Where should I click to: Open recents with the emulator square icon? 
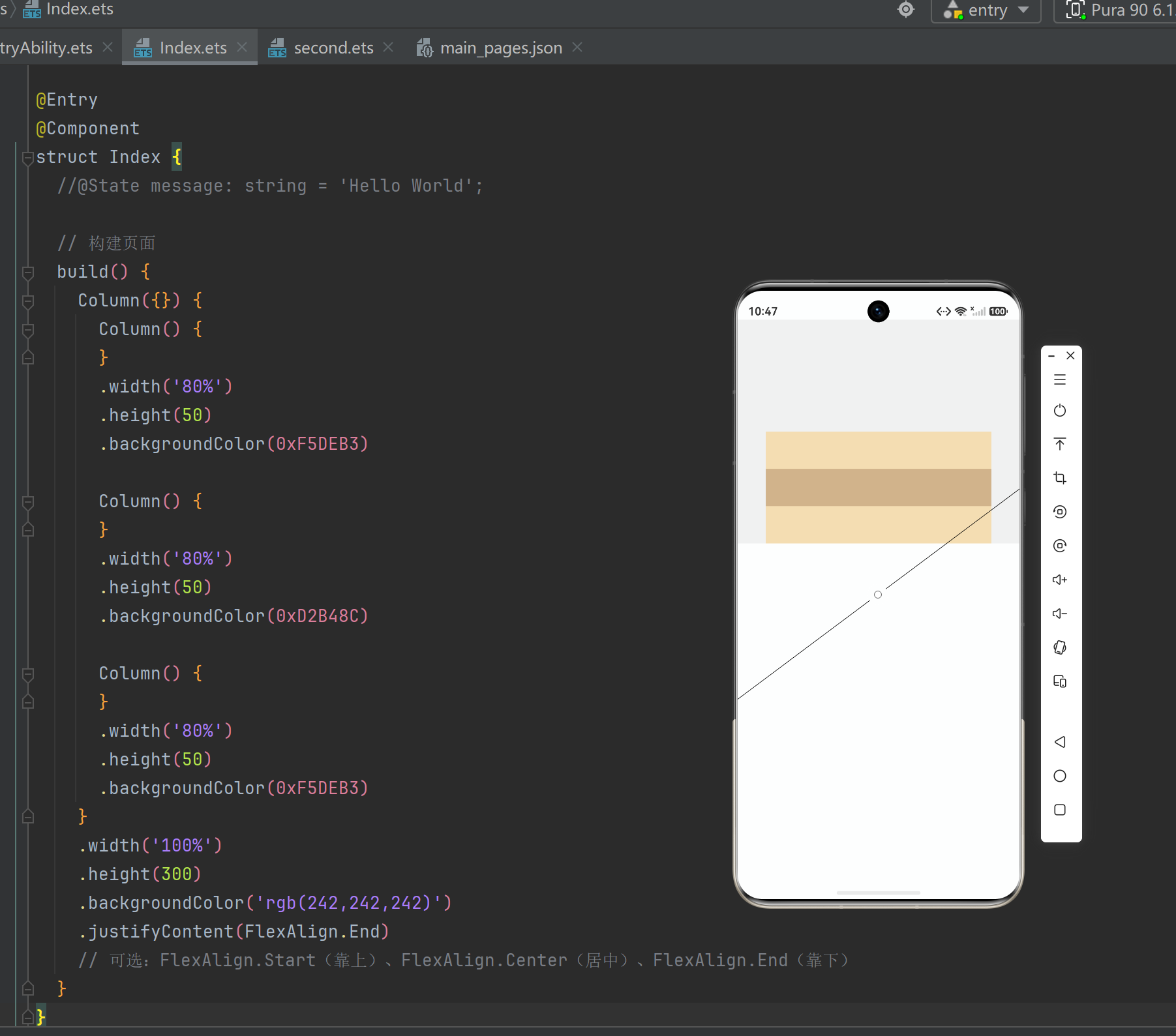1060,810
